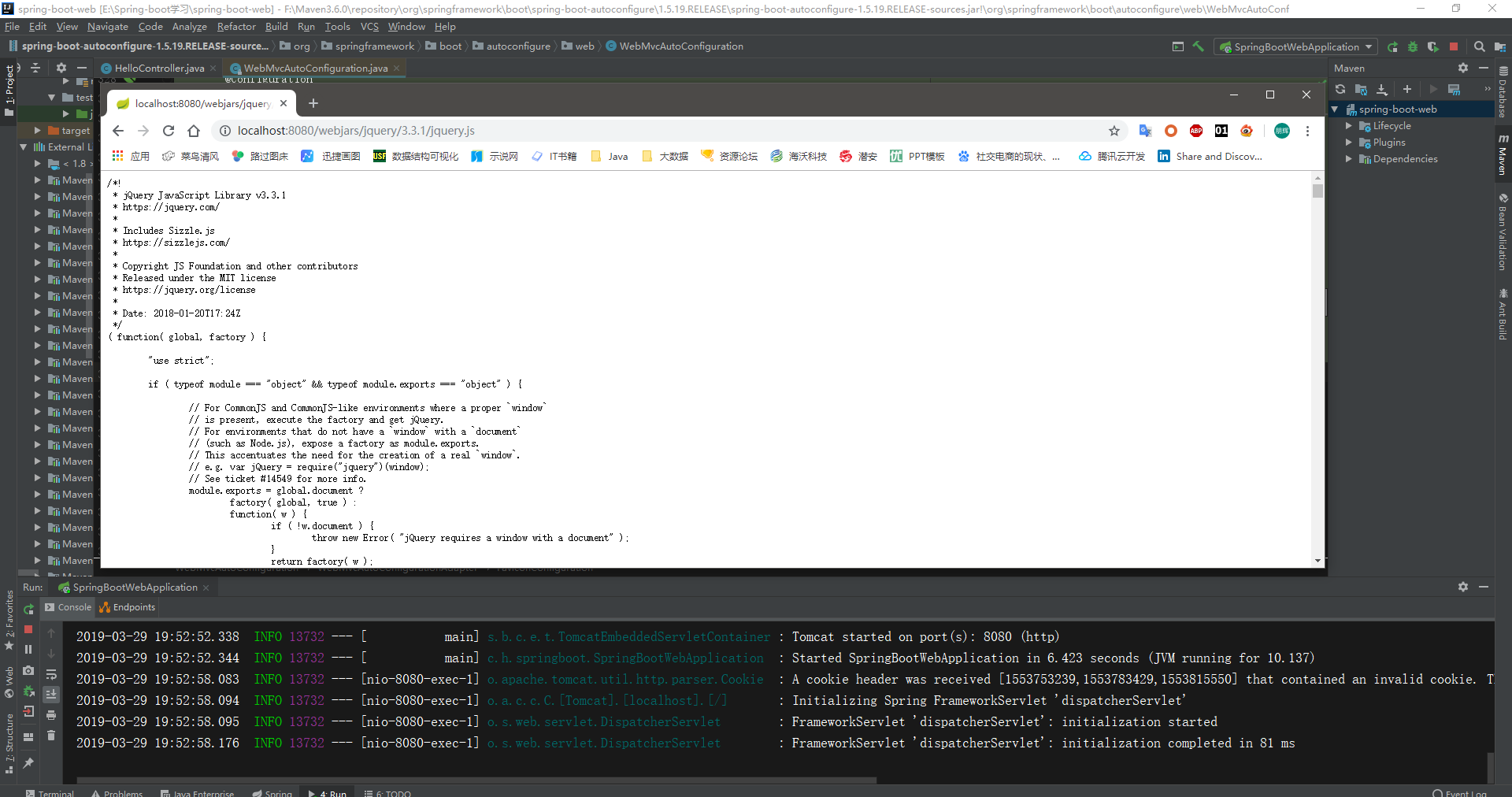Toggle Ant Build side tab

(1503, 314)
